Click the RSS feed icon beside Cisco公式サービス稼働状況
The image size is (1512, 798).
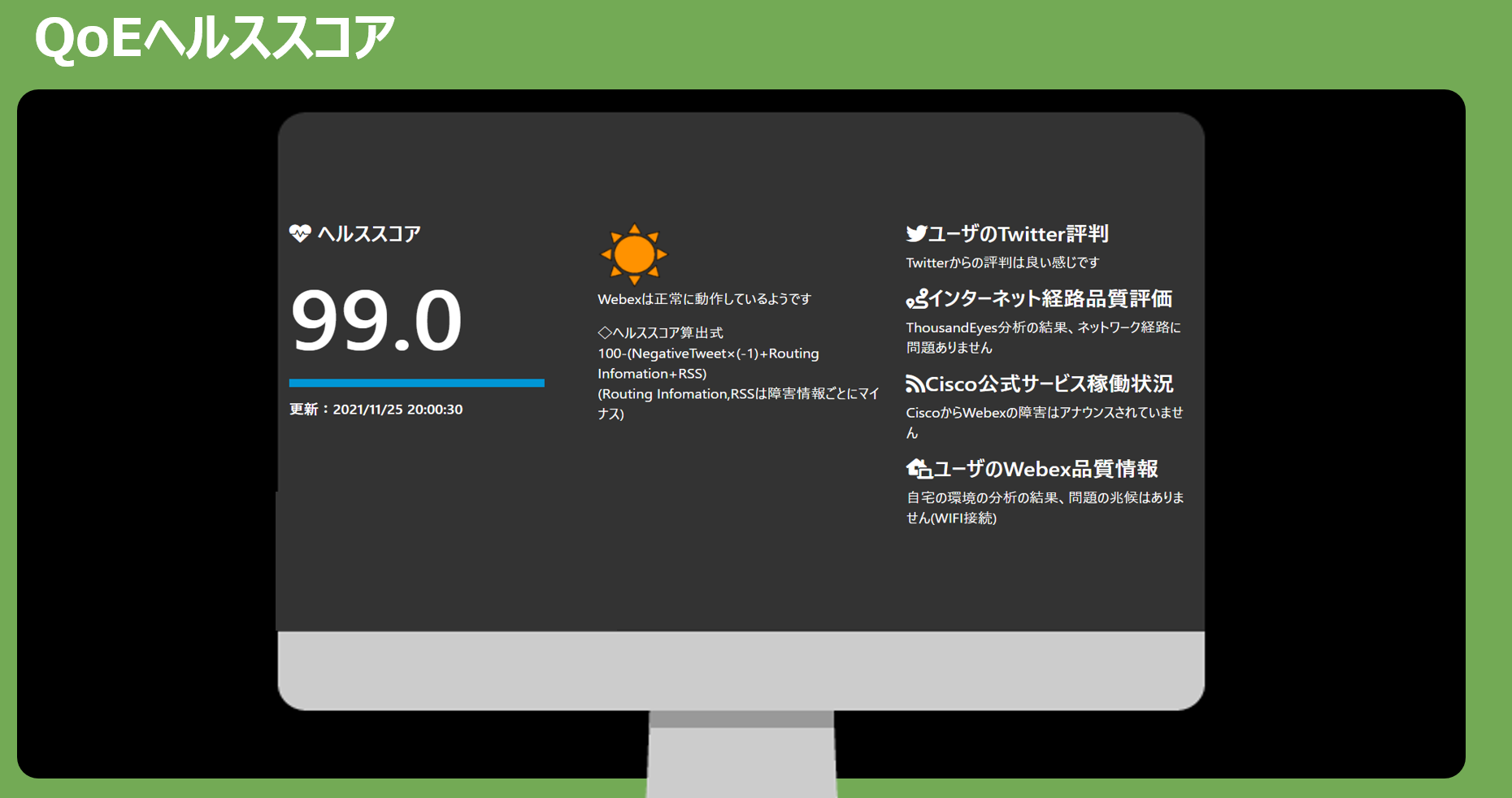pos(915,384)
